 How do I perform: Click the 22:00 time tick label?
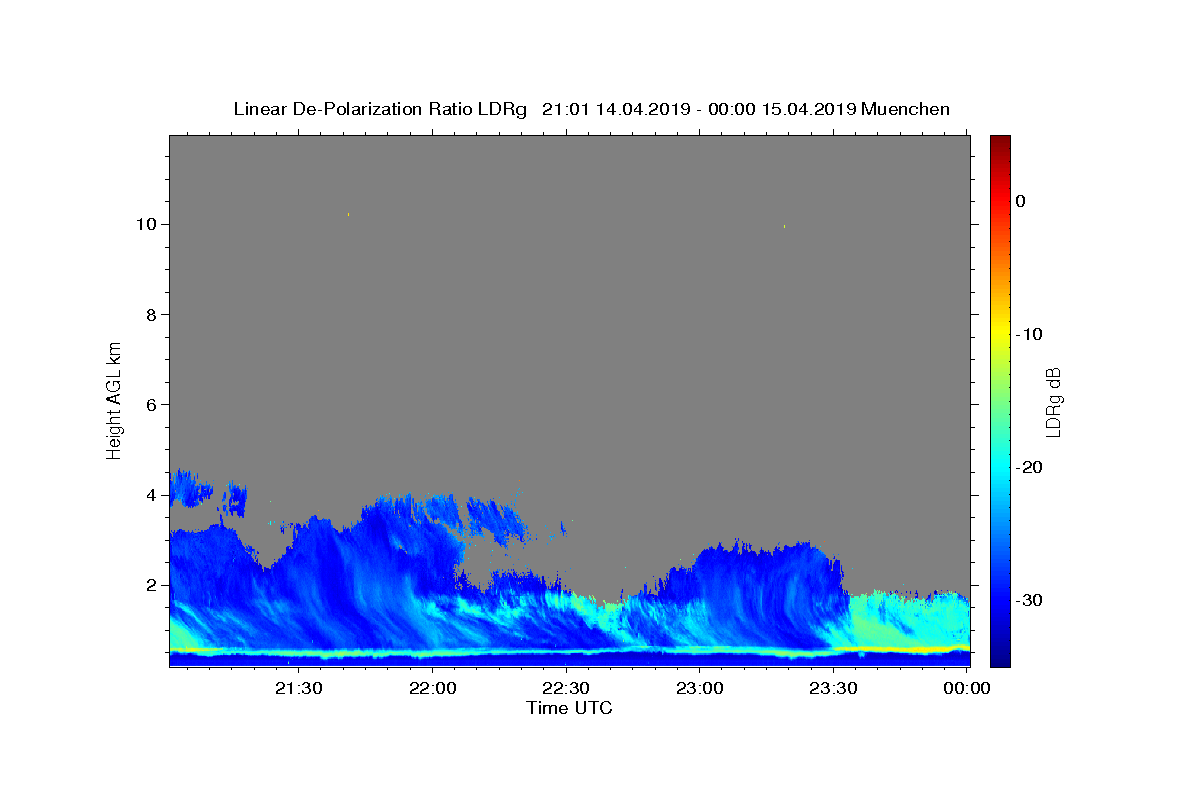[x=432, y=688]
